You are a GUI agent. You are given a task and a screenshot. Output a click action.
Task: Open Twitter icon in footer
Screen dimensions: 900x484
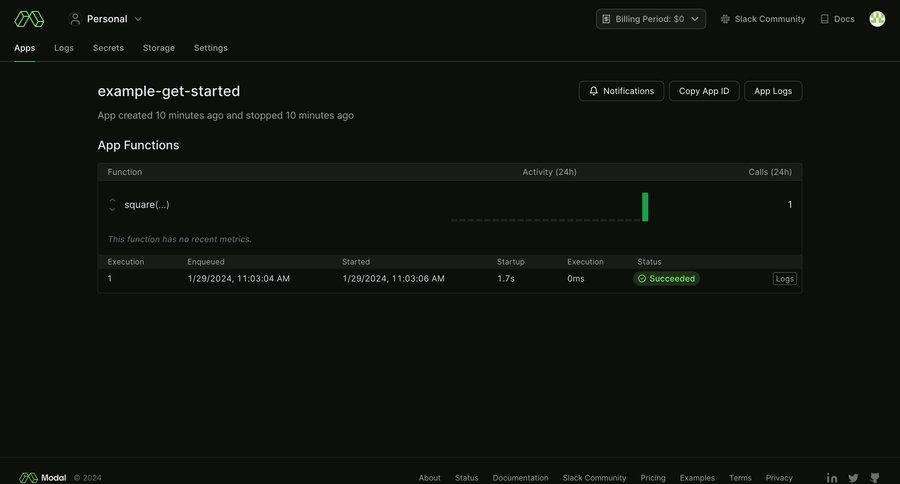(853, 478)
